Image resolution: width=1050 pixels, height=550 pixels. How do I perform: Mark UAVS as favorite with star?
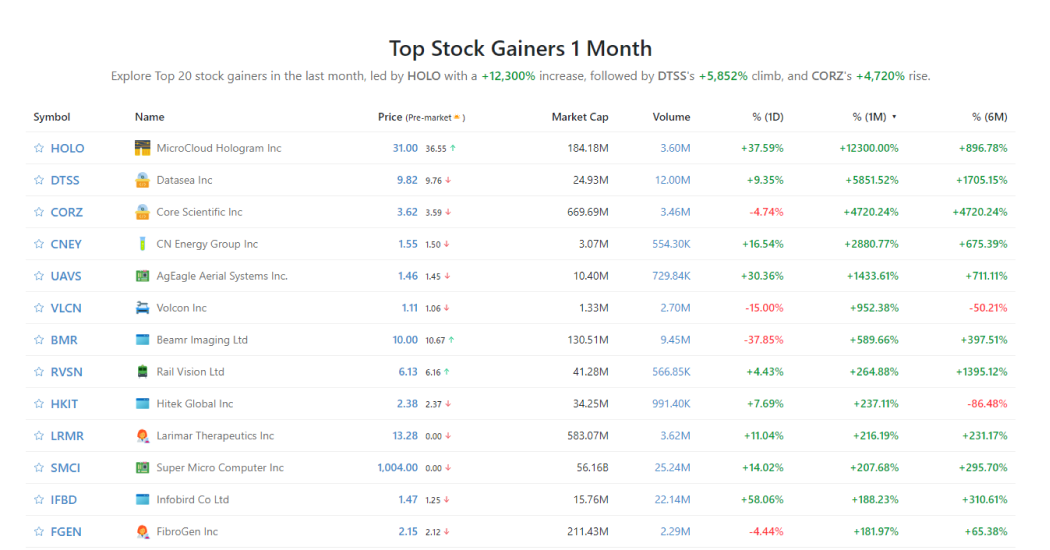39,276
